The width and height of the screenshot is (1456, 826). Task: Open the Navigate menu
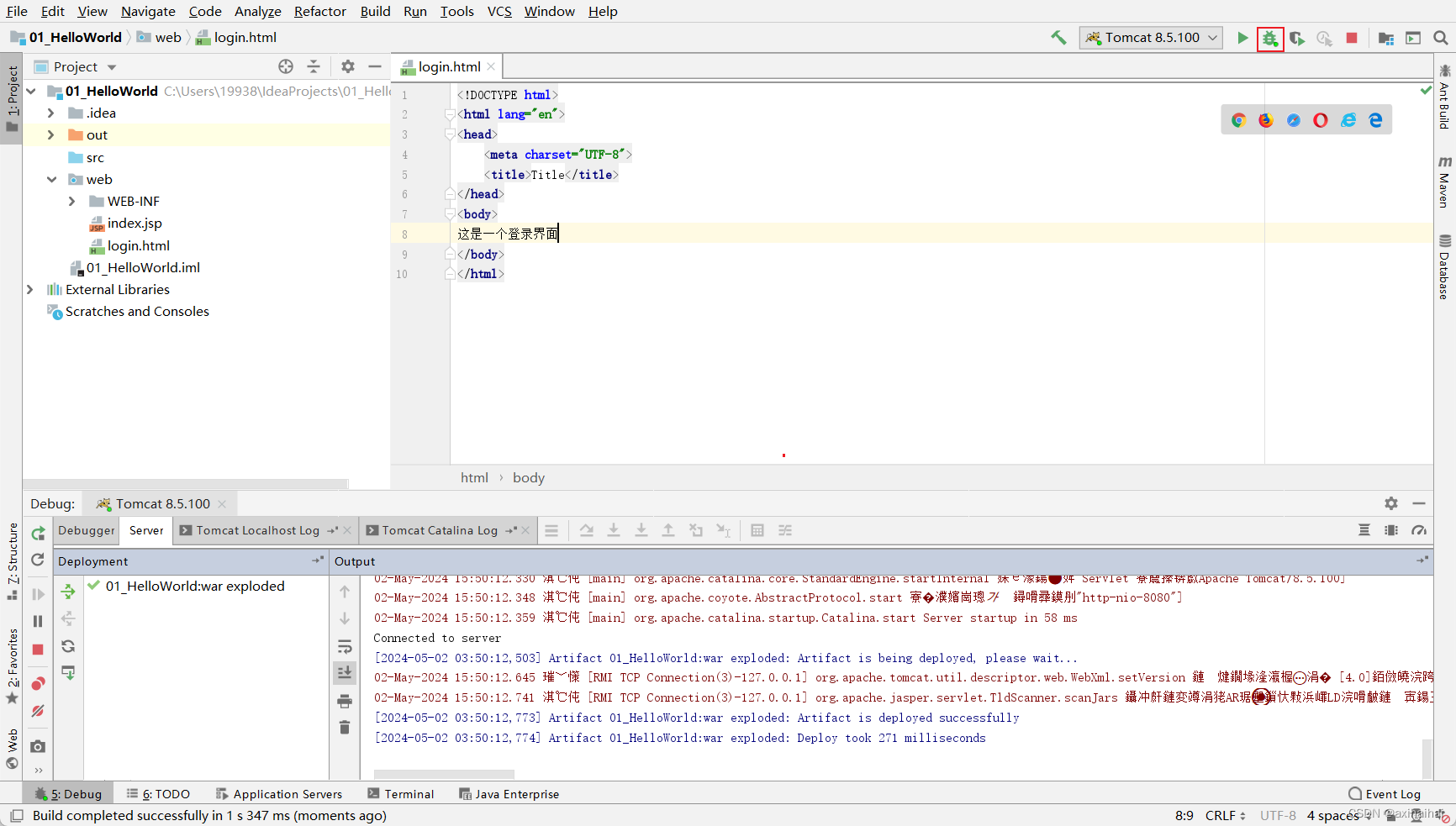pos(148,11)
